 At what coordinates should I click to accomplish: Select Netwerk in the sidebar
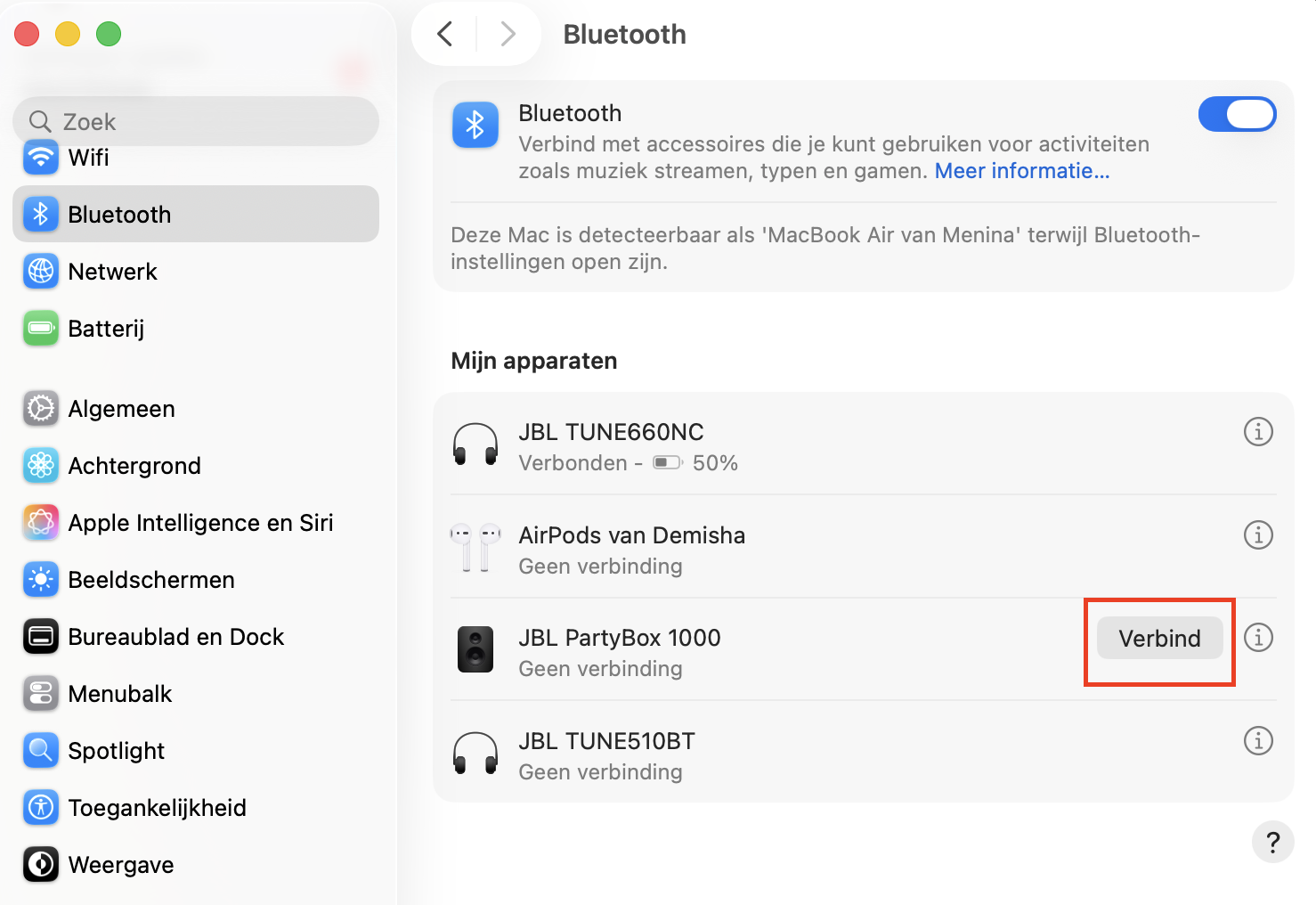[x=113, y=271]
